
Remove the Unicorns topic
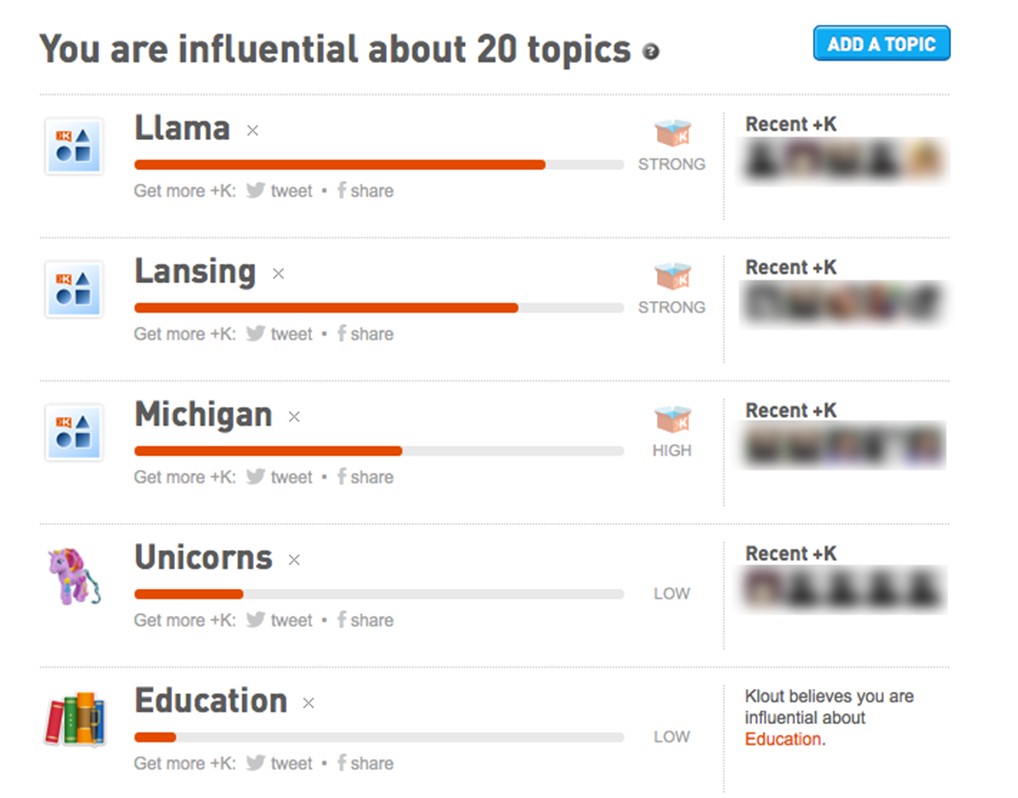coord(294,560)
